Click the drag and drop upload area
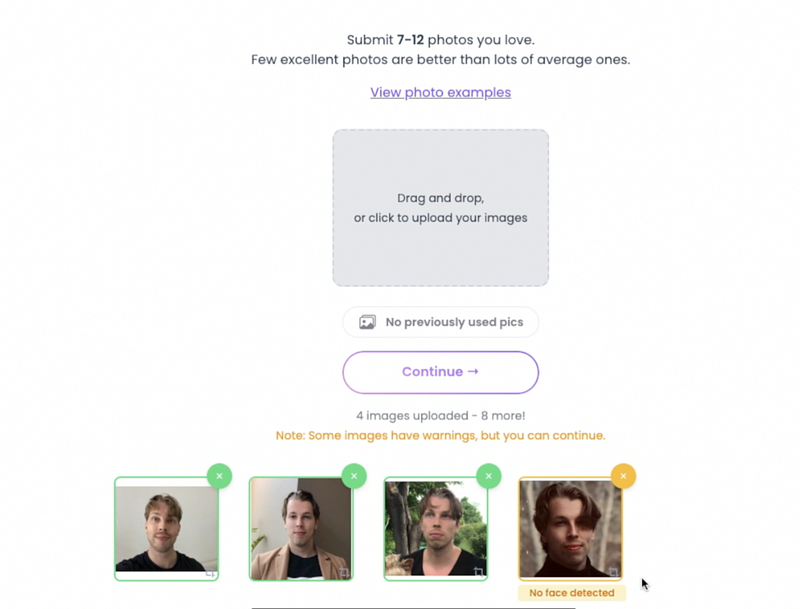This screenshot has height=609, width=800. pyautogui.click(x=440, y=208)
